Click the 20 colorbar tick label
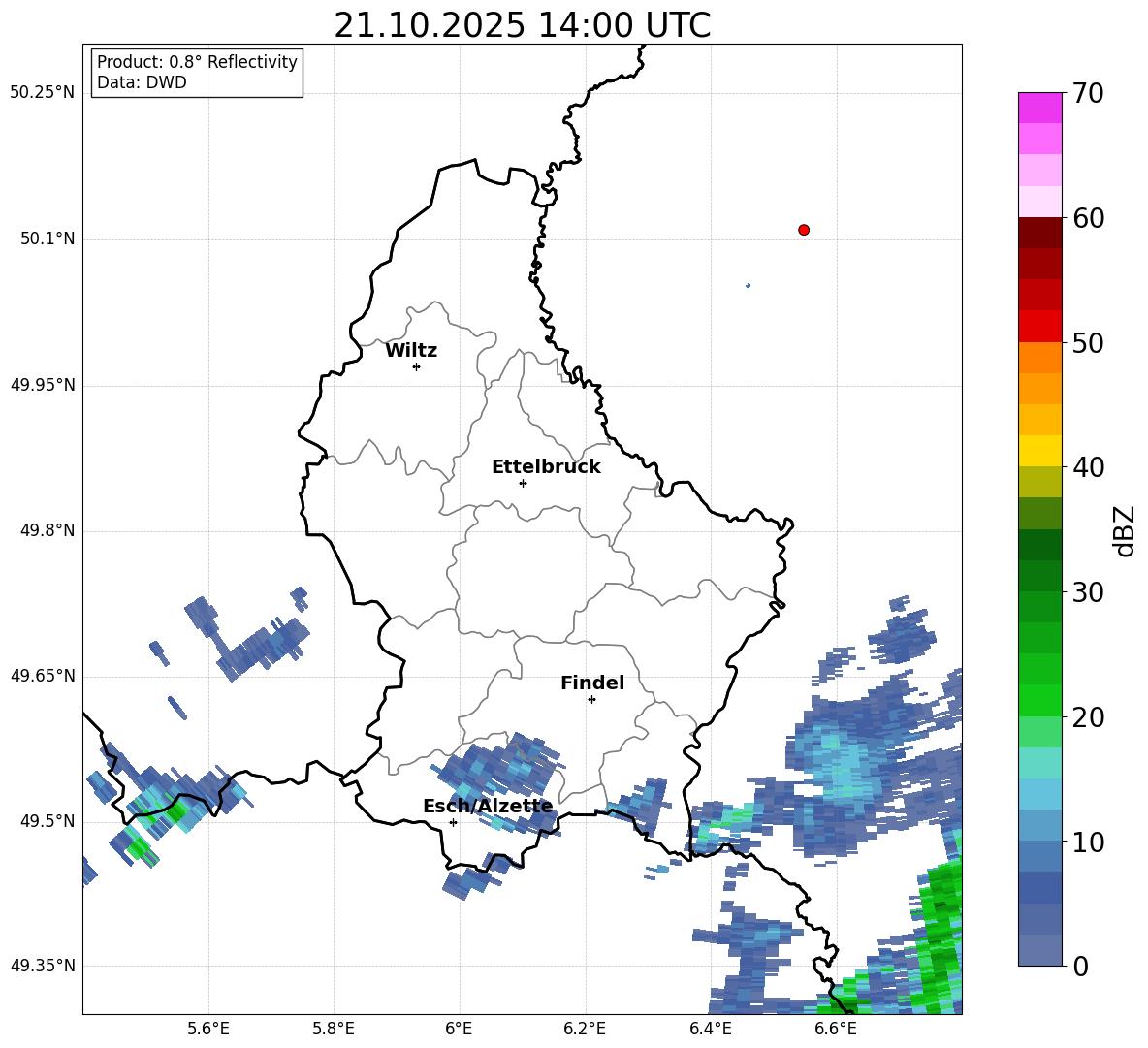The height and width of the screenshot is (1048, 1148). pos(1088,717)
